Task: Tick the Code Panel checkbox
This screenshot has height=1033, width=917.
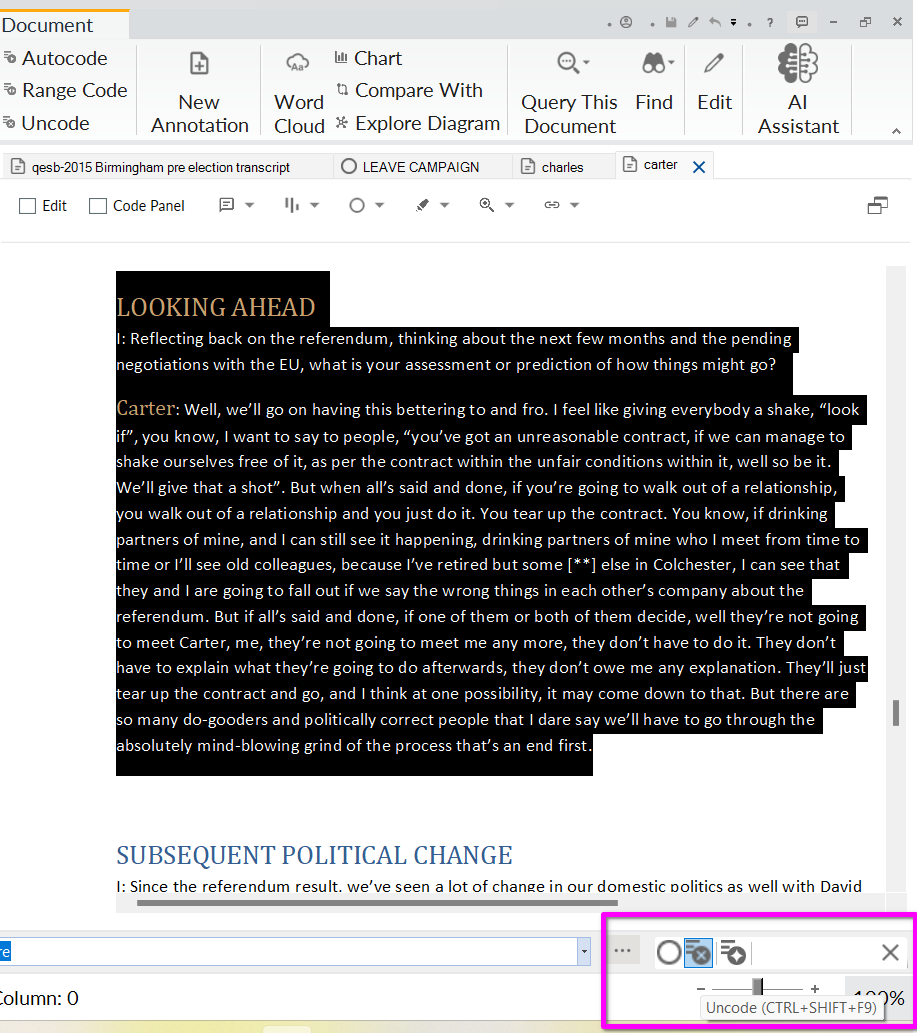Action: [x=98, y=206]
